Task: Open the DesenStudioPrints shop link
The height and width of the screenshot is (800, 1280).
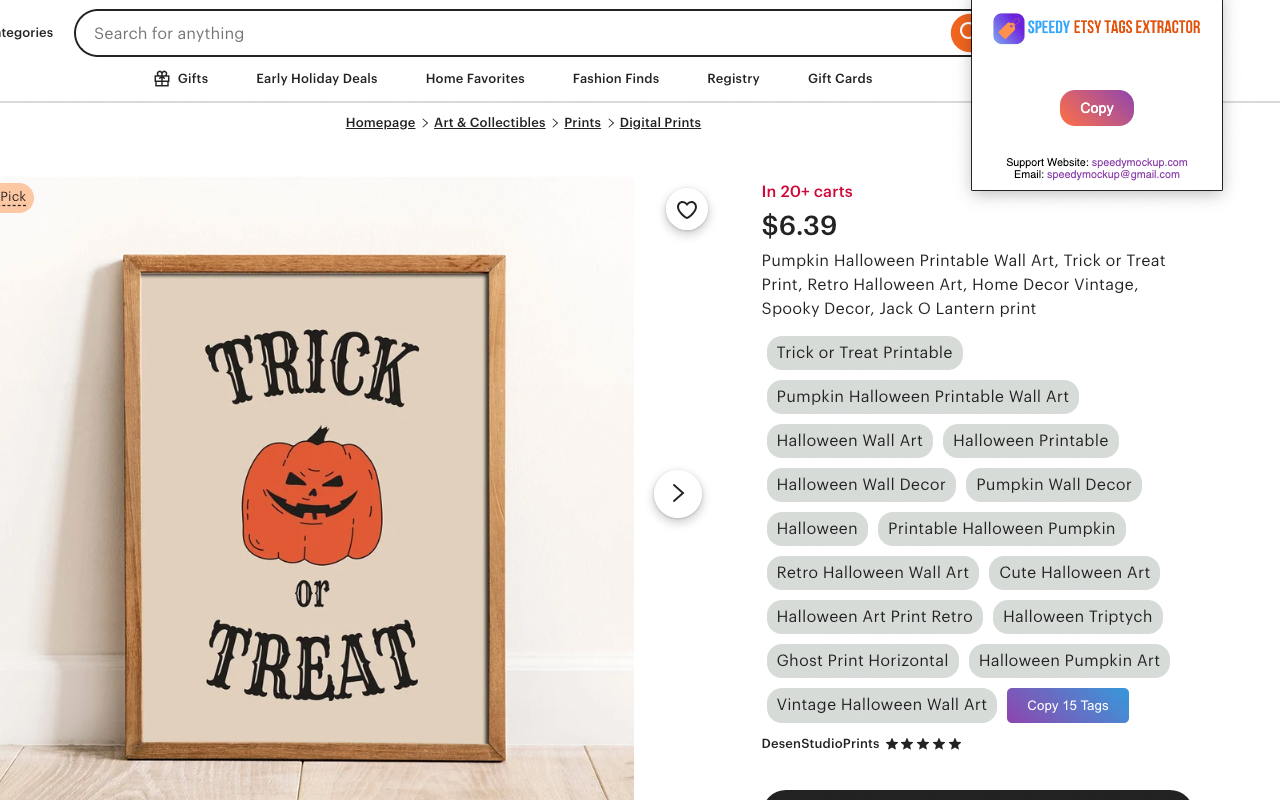Action: click(820, 744)
